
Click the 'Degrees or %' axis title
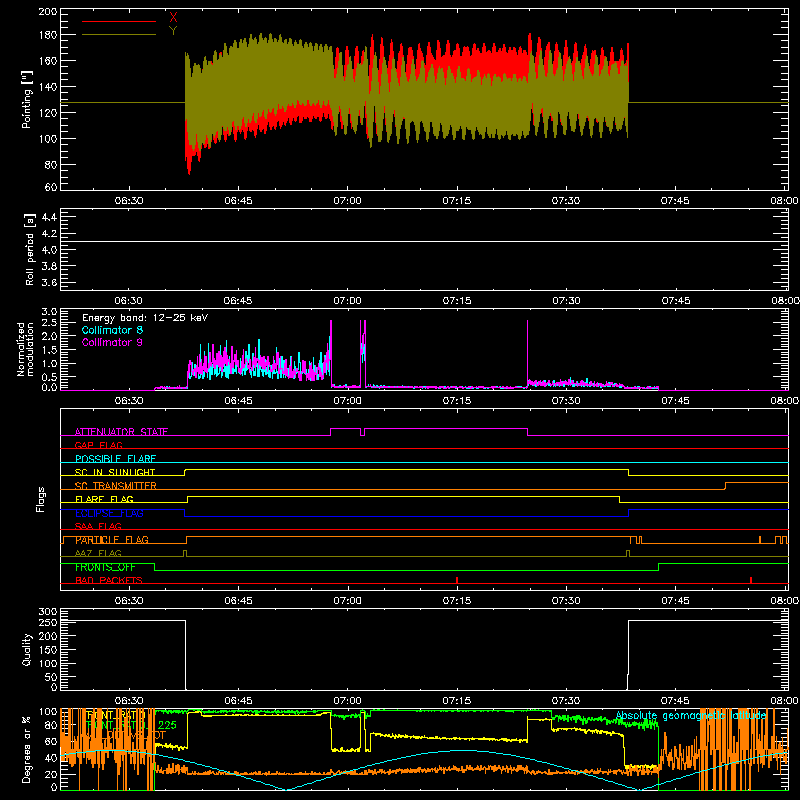pos(27,749)
